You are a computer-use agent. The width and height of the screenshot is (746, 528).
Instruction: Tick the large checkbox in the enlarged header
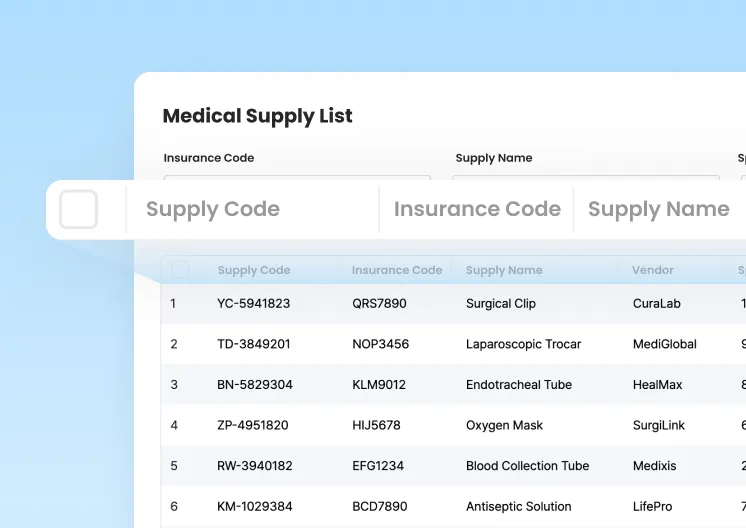[78, 210]
